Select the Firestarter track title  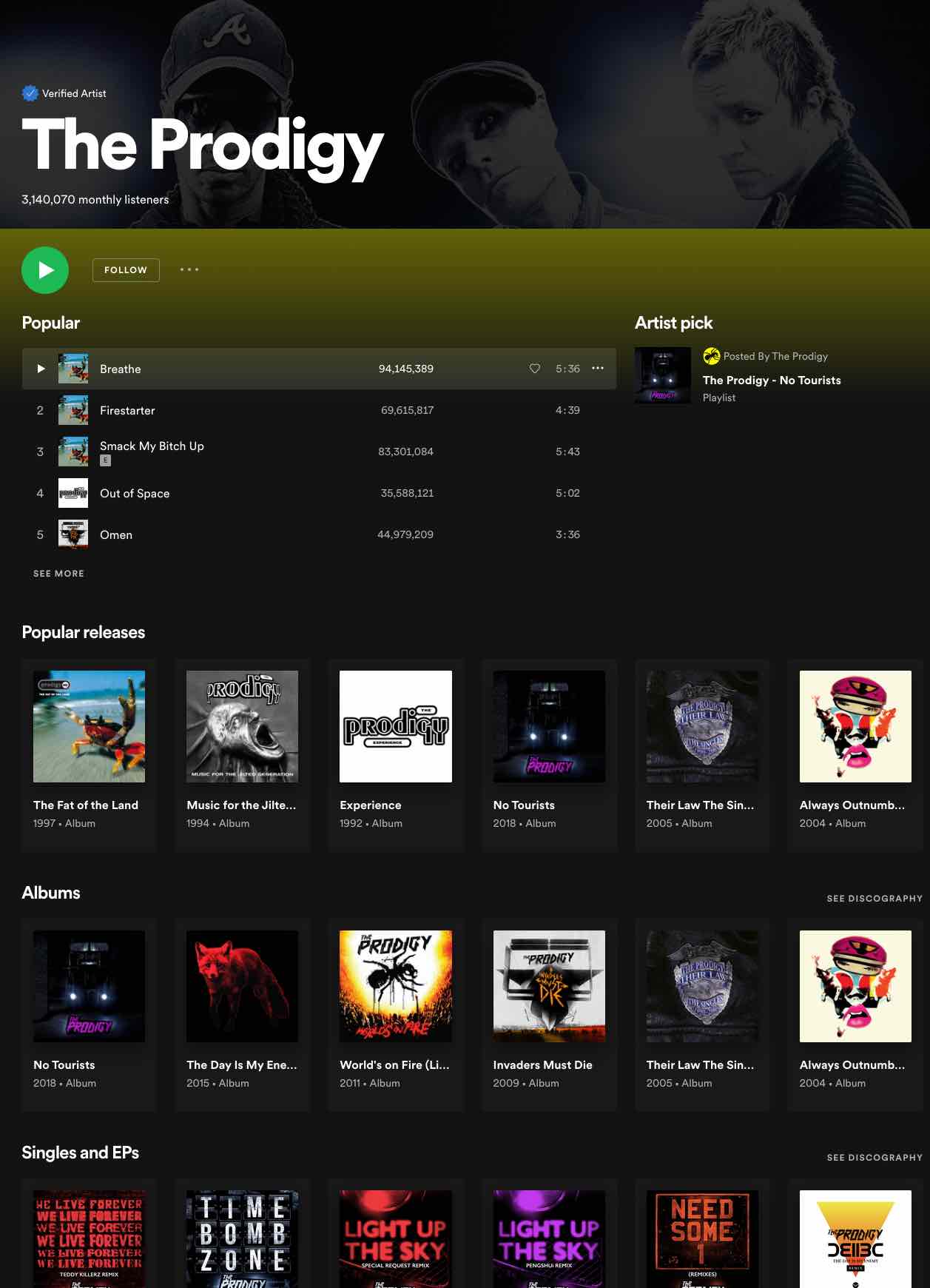point(127,410)
